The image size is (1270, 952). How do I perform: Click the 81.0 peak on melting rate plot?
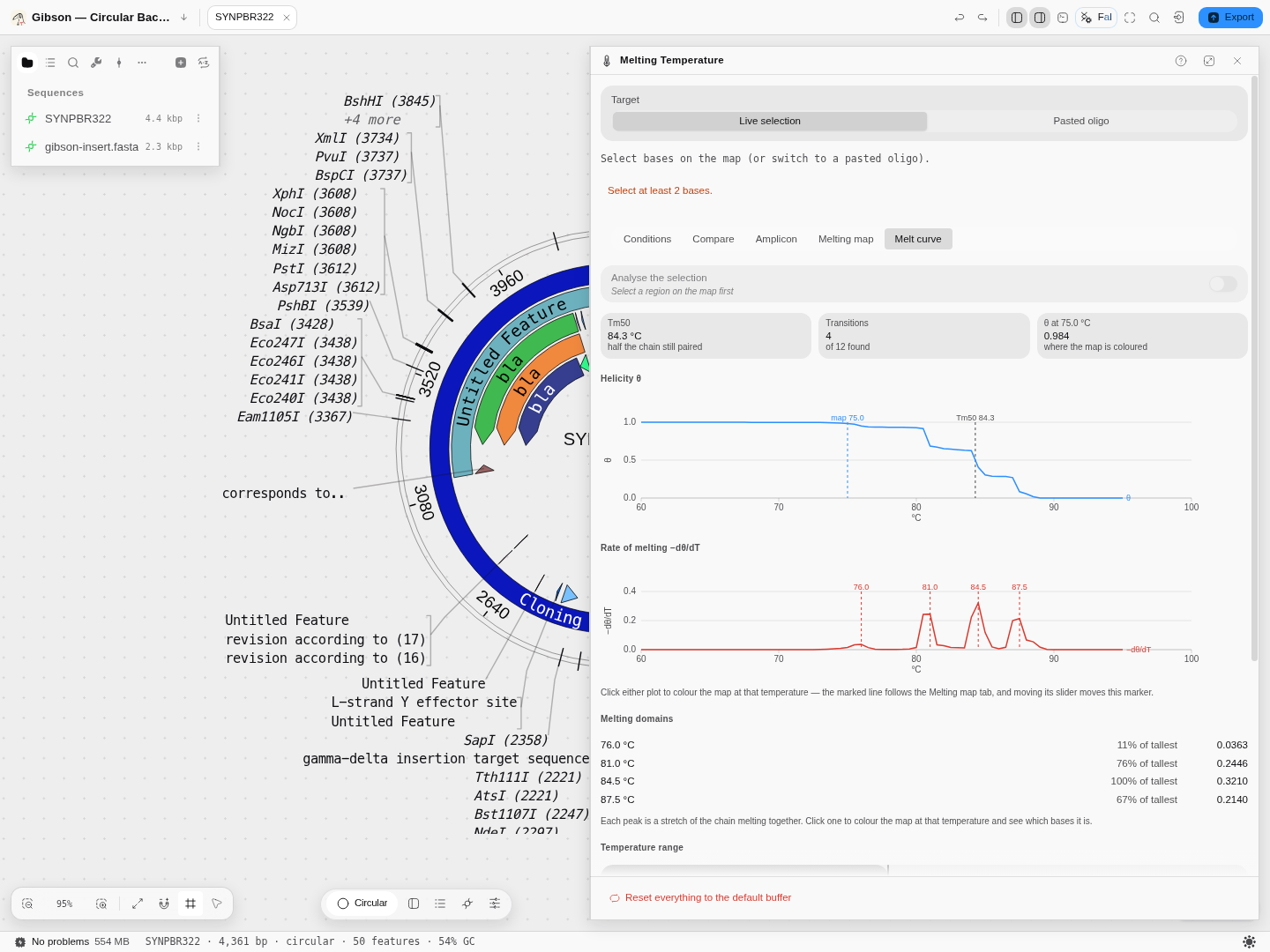(930, 587)
